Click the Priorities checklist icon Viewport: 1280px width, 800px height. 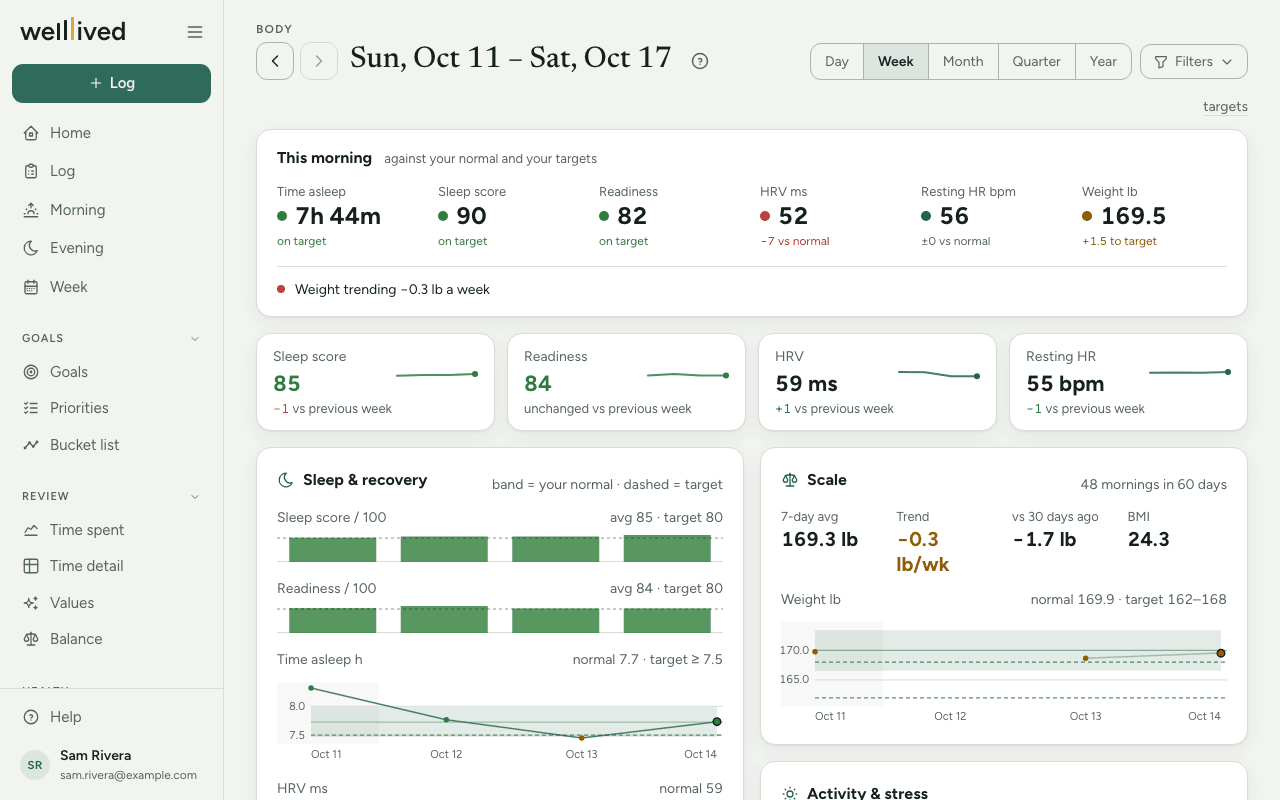pyautogui.click(x=31, y=408)
